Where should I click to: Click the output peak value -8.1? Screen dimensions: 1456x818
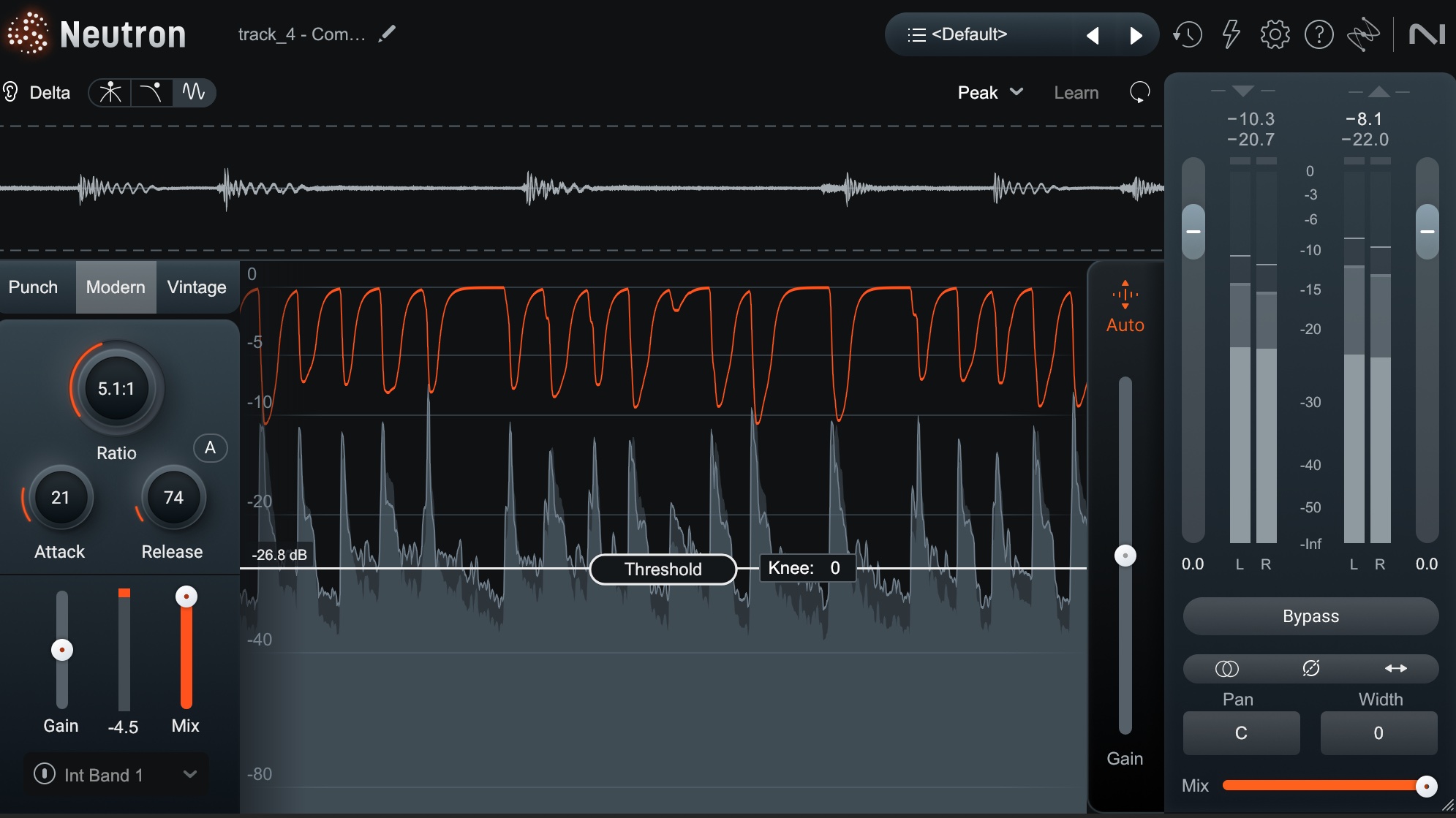coord(1364,118)
